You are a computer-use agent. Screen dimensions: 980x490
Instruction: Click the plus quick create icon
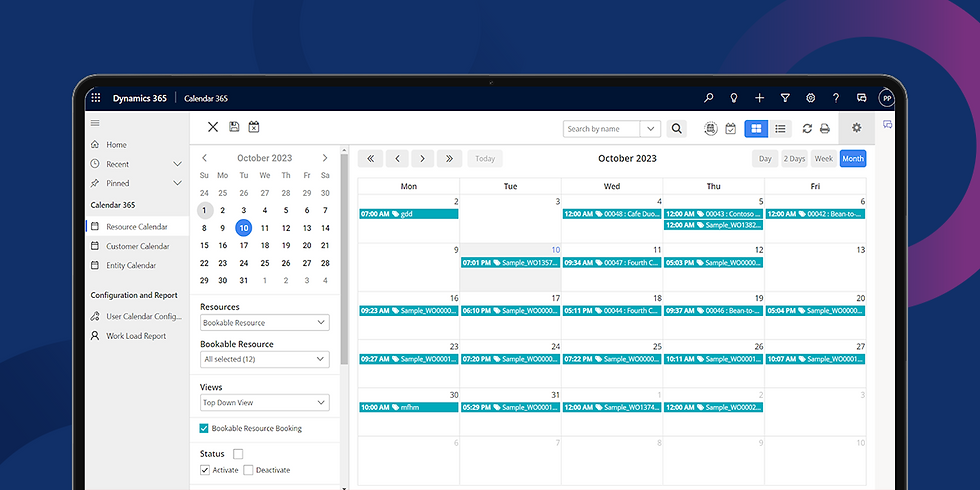[x=759, y=98]
